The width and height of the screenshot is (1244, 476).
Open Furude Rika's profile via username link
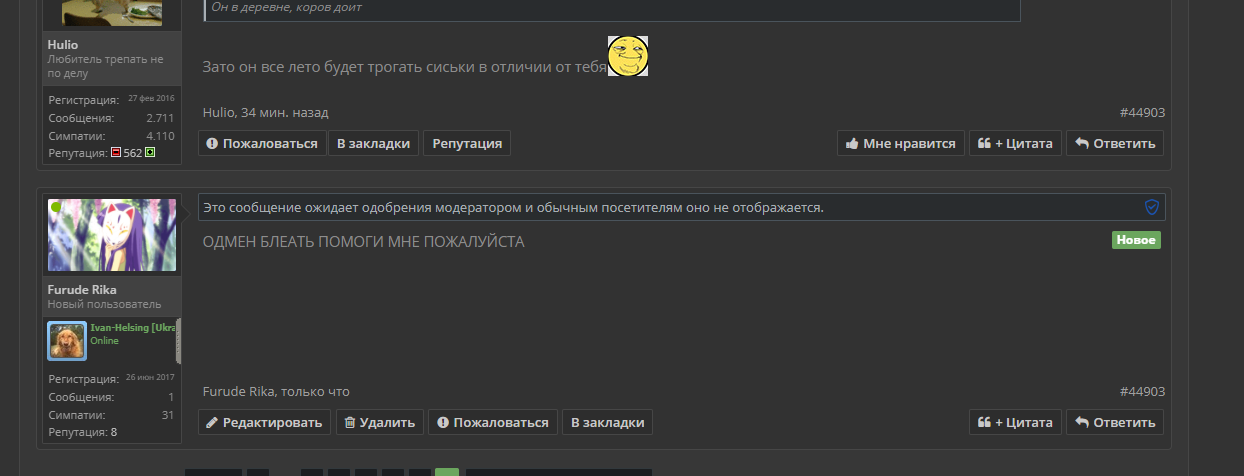coord(82,290)
